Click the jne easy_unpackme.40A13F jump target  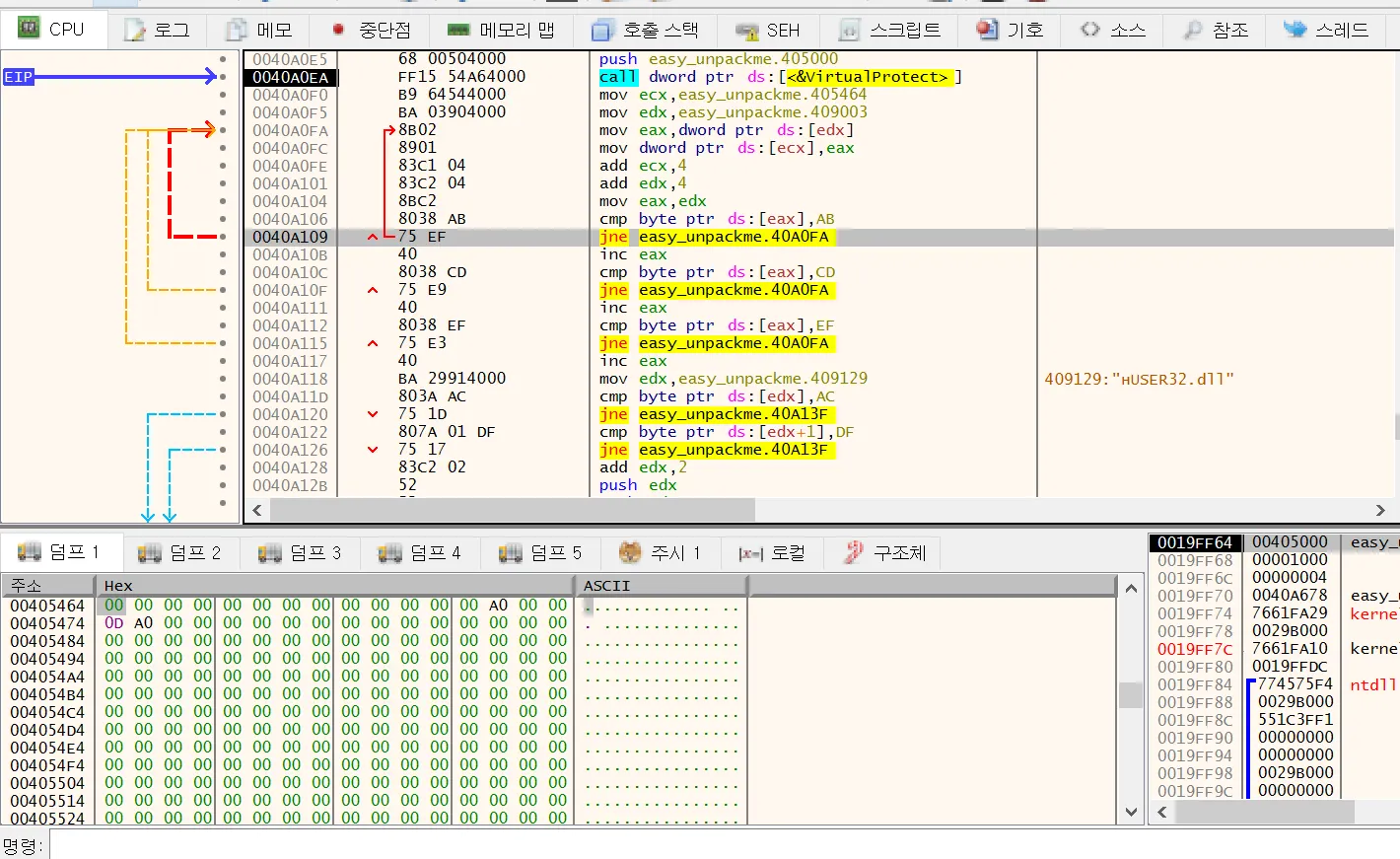click(x=734, y=414)
